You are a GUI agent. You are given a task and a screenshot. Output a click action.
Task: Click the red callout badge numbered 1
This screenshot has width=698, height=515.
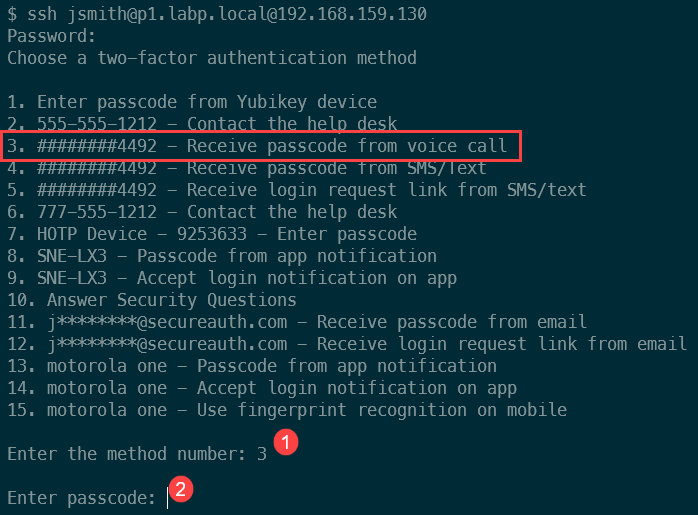coord(287,443)
